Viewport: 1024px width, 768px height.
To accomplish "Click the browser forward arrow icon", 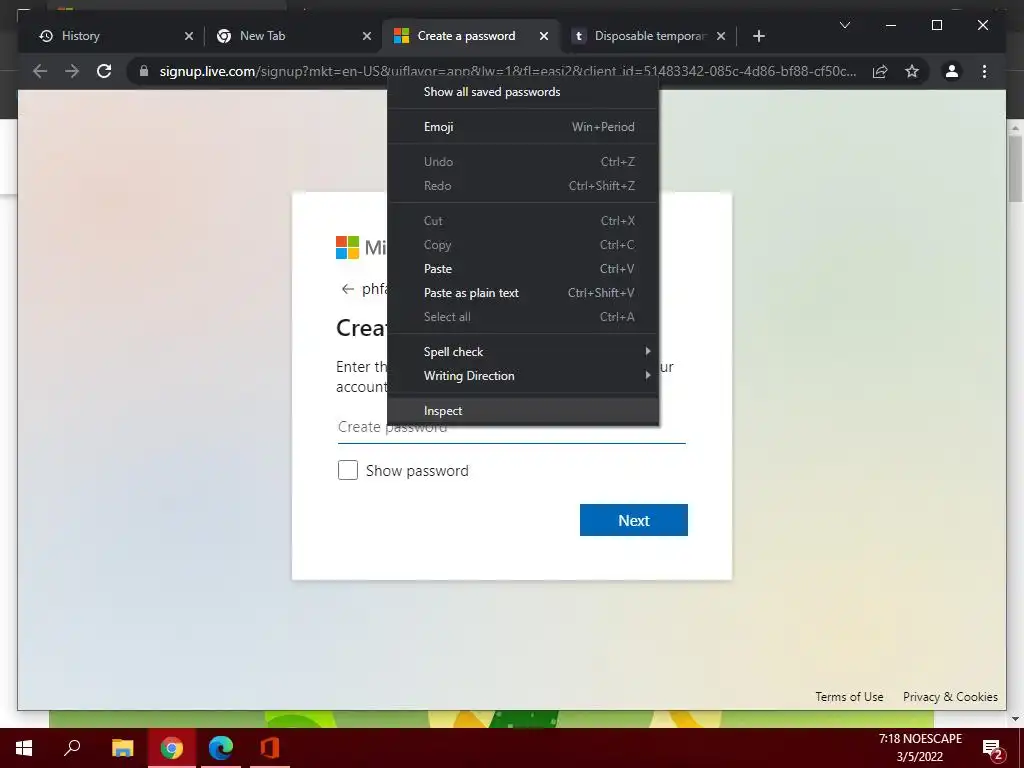I will pos(72,71).
